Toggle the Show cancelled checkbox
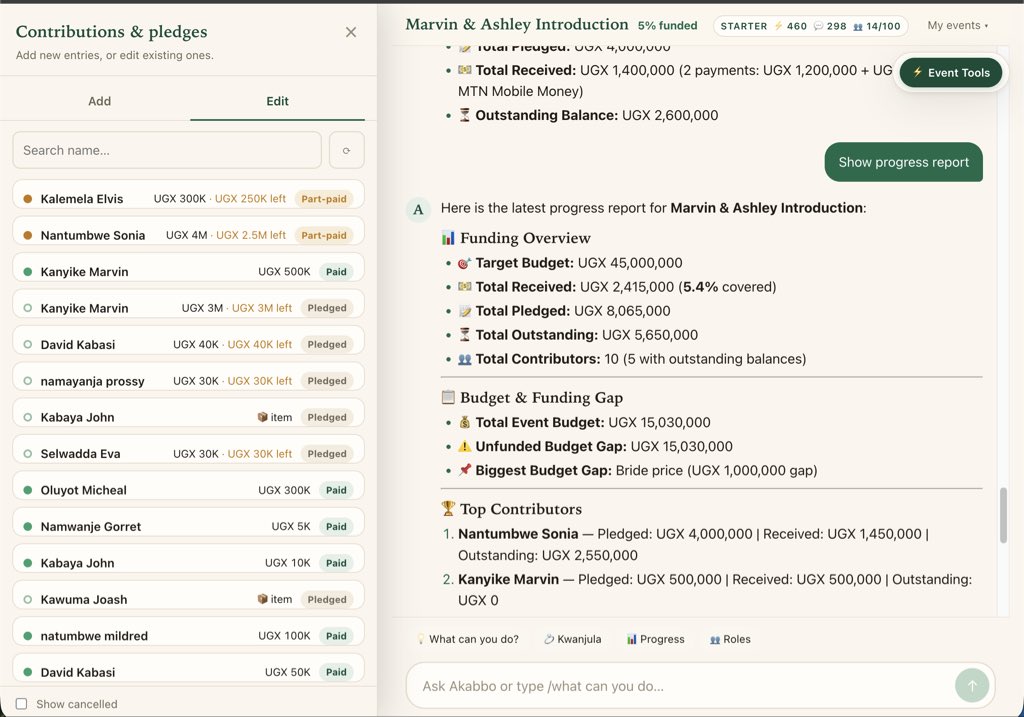 click(22, 703)
